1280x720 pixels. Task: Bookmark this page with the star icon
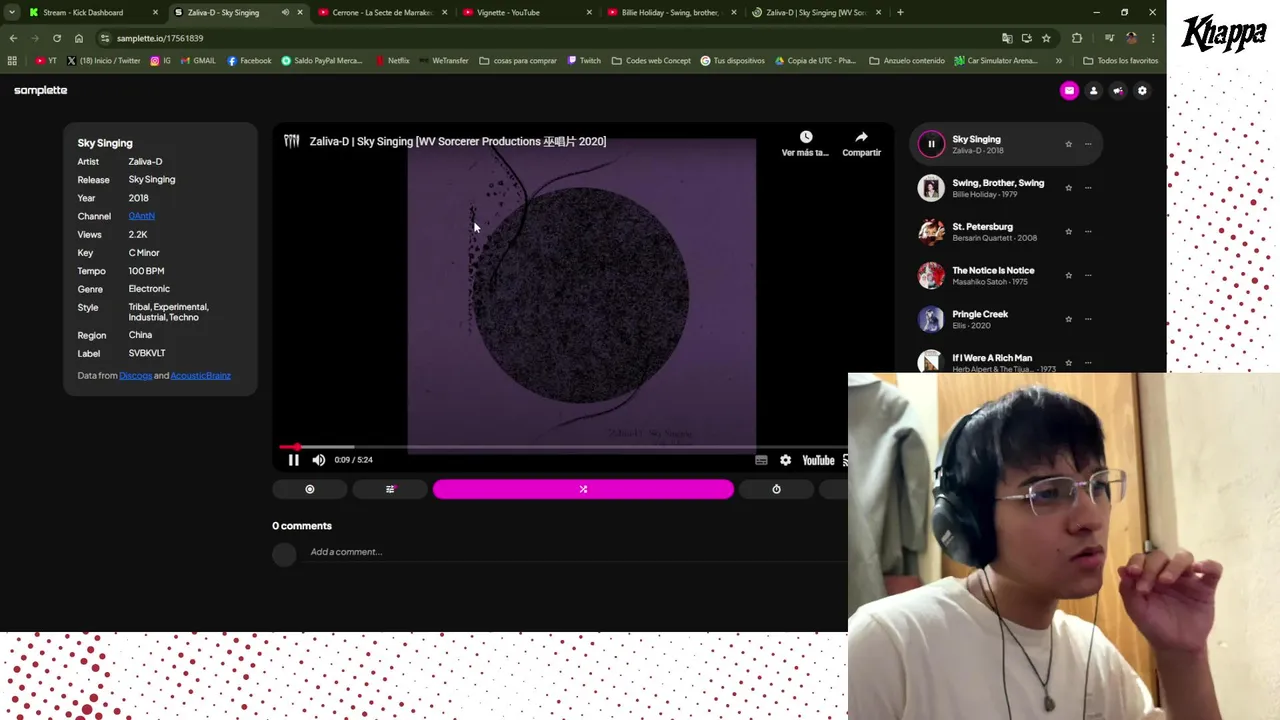tap(1046, 38)
